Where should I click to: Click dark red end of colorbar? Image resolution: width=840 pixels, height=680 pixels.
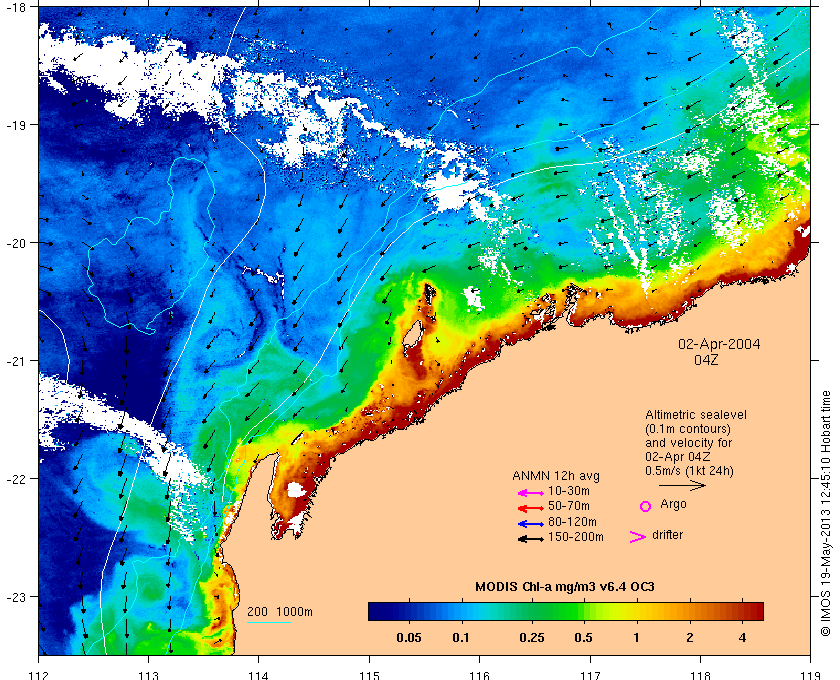coord(755,611)
